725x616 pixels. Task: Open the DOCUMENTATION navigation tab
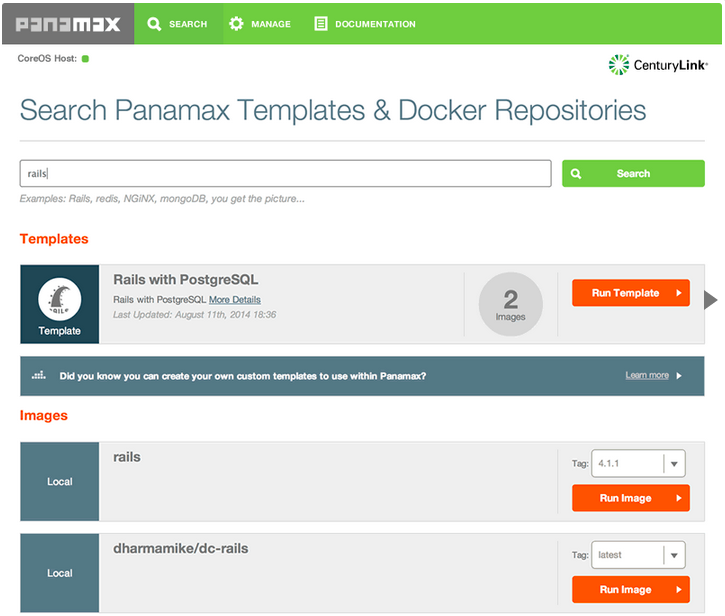[x=365, y=24]
